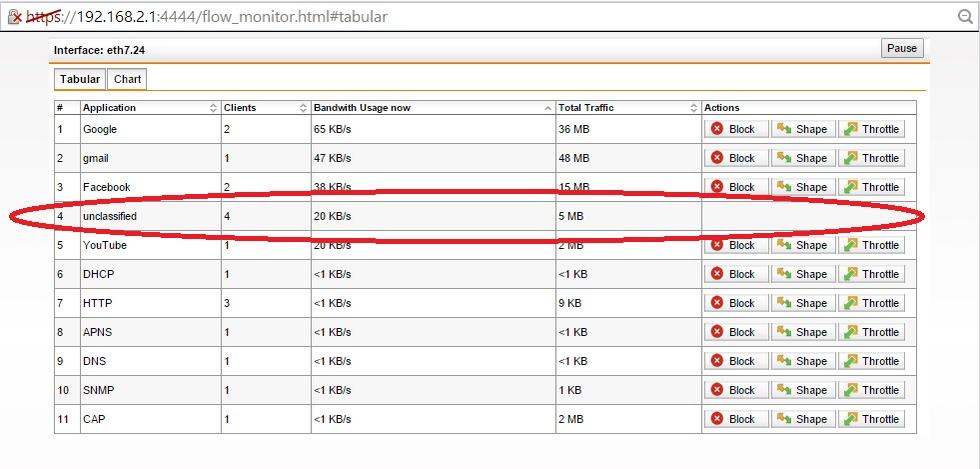Shape traffic for Google
Image resolution: width=980 pixels, height=469 pixels.
pyautogui.click(x=803, y=129)
